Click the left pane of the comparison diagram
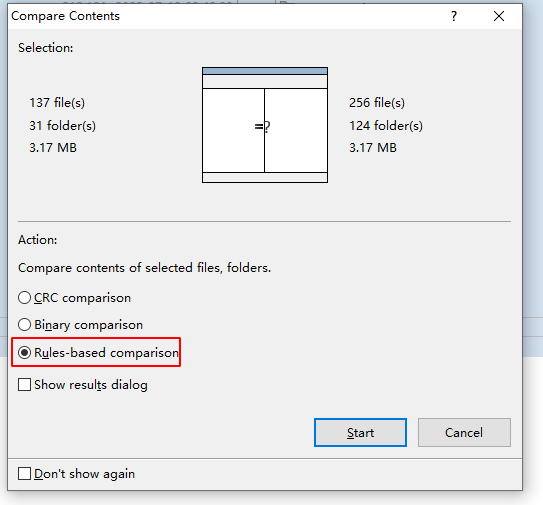The height and width of the screenshot is (505, 543). click(x=233, y=130)
